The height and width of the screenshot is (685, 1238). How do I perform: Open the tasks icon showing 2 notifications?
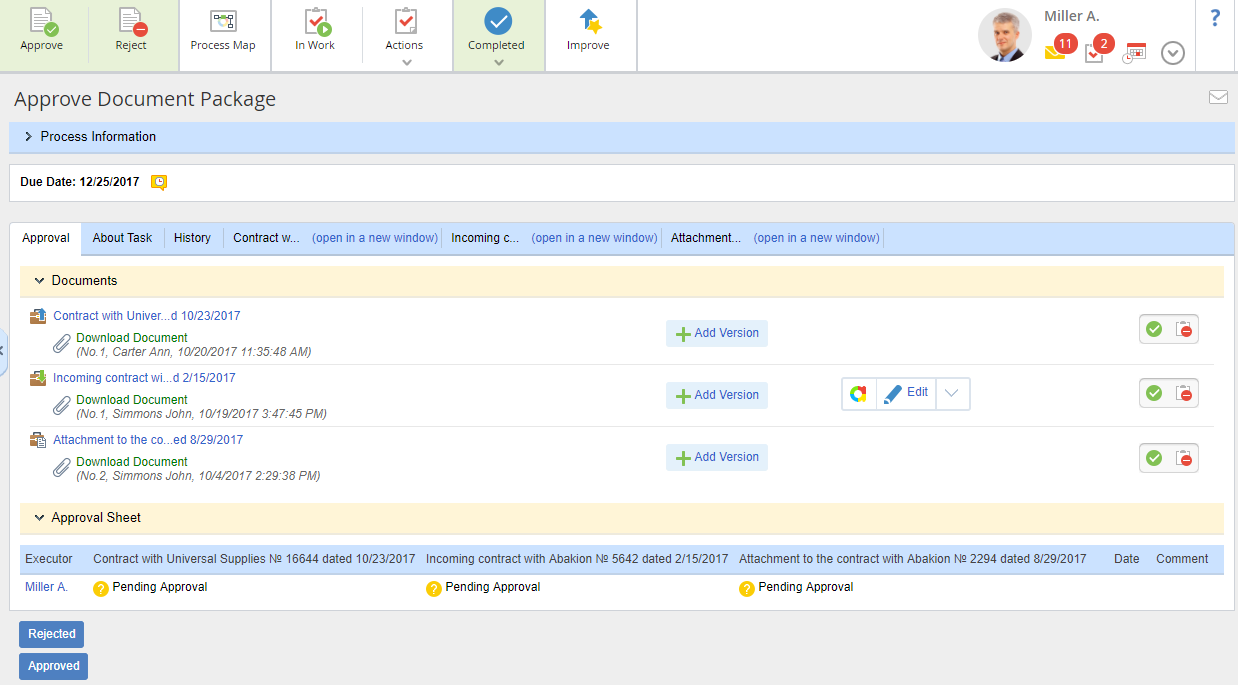pyautogui.click(x=1094, y=52)
